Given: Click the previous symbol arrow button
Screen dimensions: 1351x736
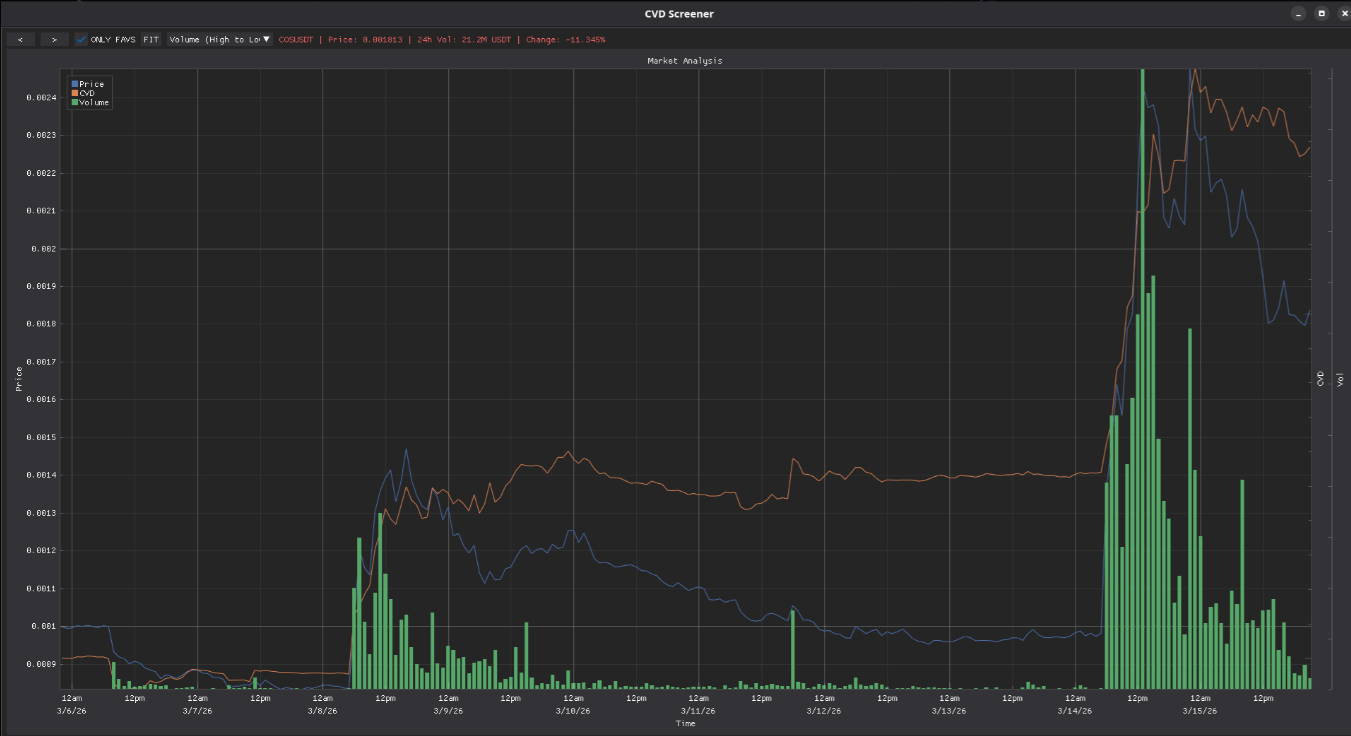Looking at the screenshot, I should [20, 39].
